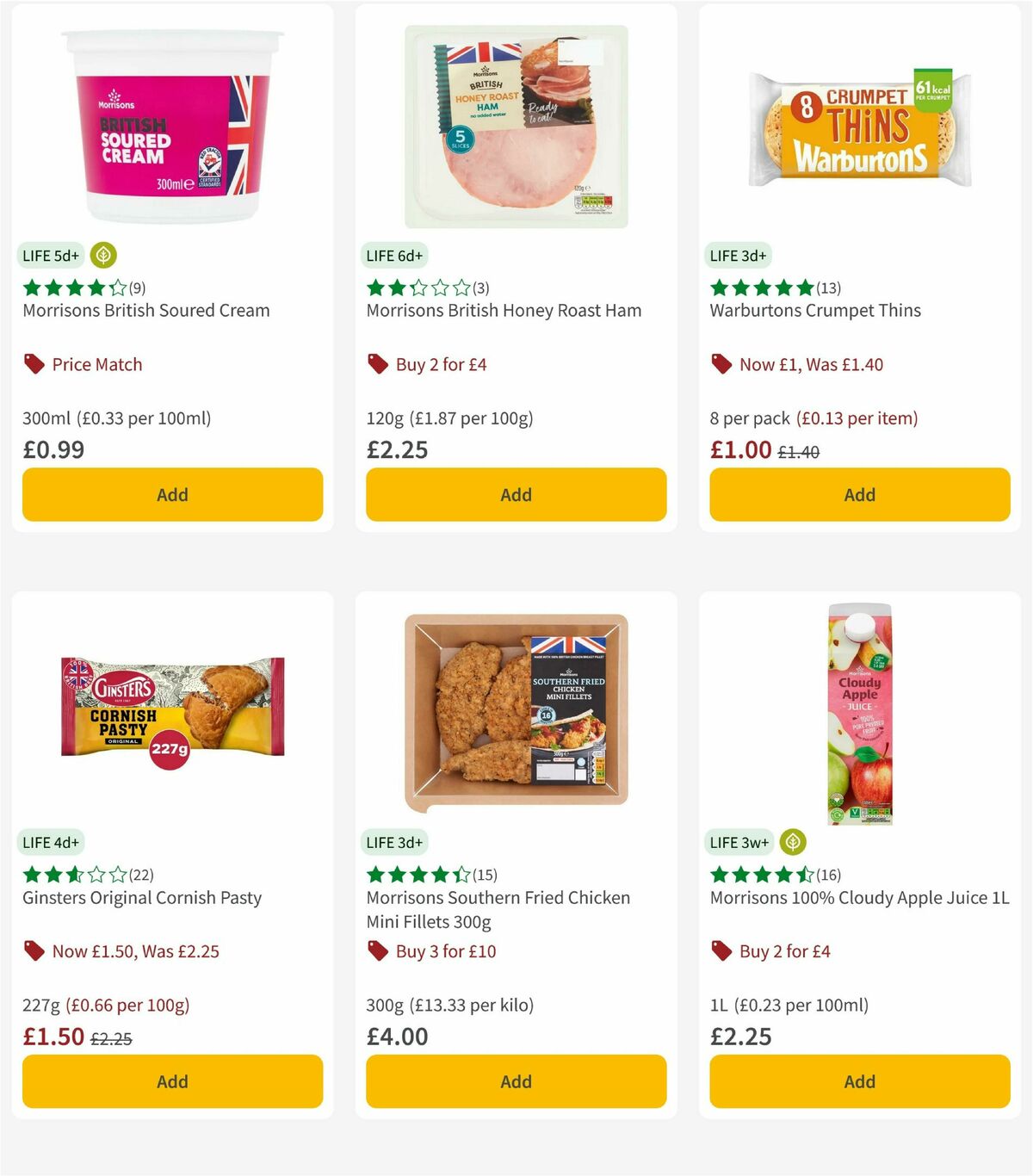Viewport: 1033px width, 1176px height.
Task: Click the offer tag icon on 'Buy 3 for £10'
Action: 377,951
